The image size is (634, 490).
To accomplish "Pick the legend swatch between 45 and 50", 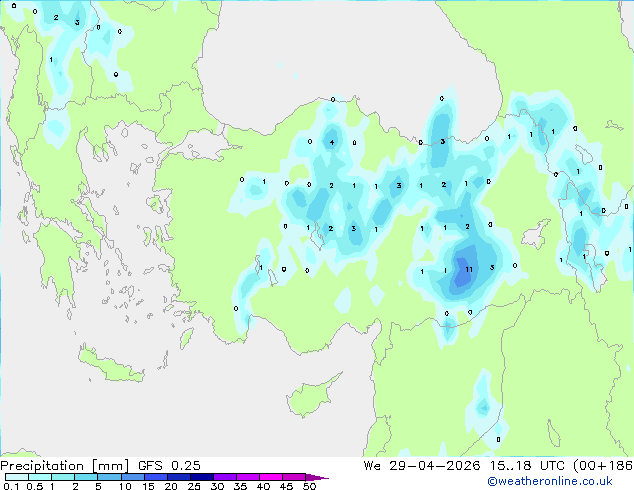I will point(294,477).
